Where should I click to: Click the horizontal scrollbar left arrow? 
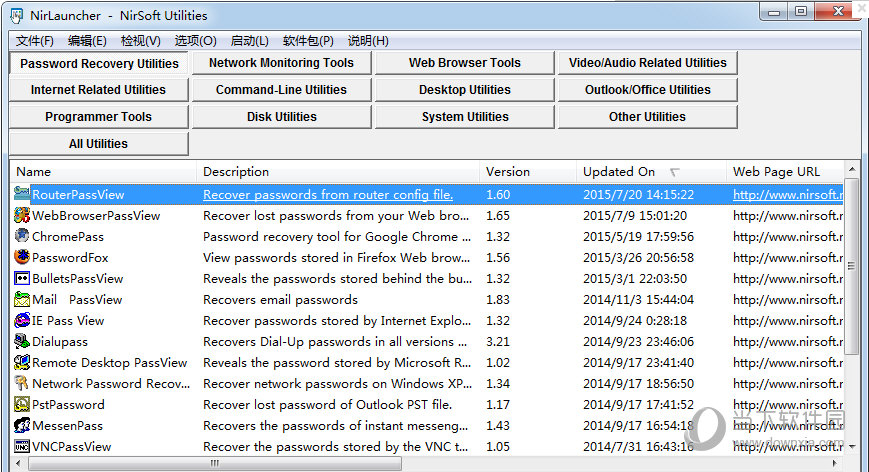18,463
